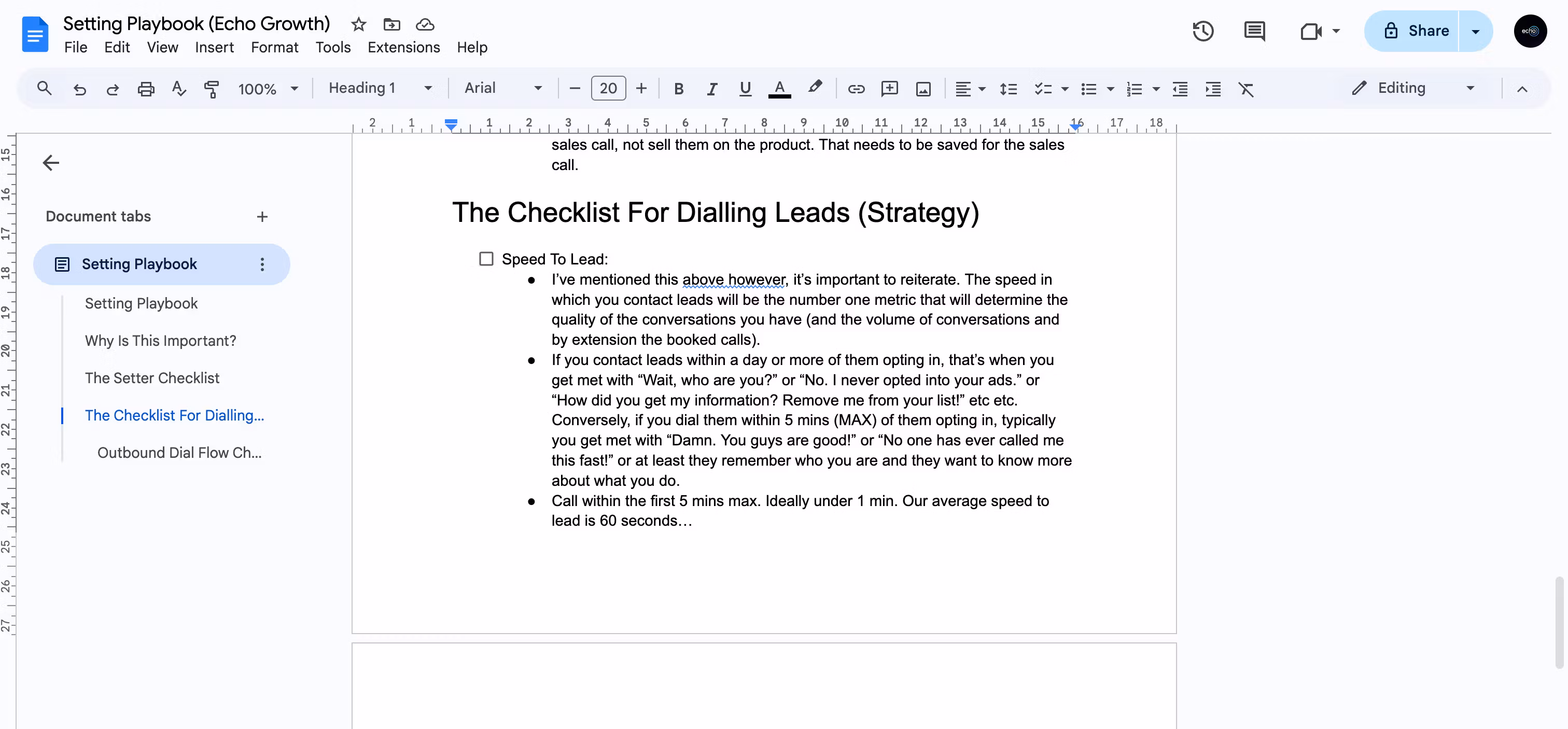1568x729 pixels.
Task: Star this document
Action: pos(358,24)
